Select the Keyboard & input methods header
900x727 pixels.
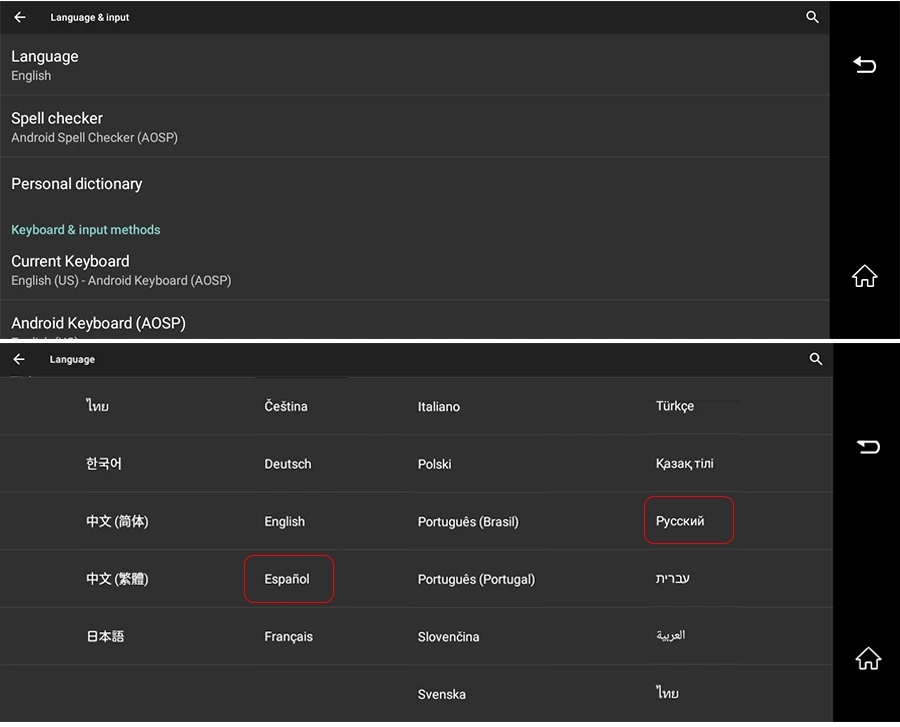point(86,230)
